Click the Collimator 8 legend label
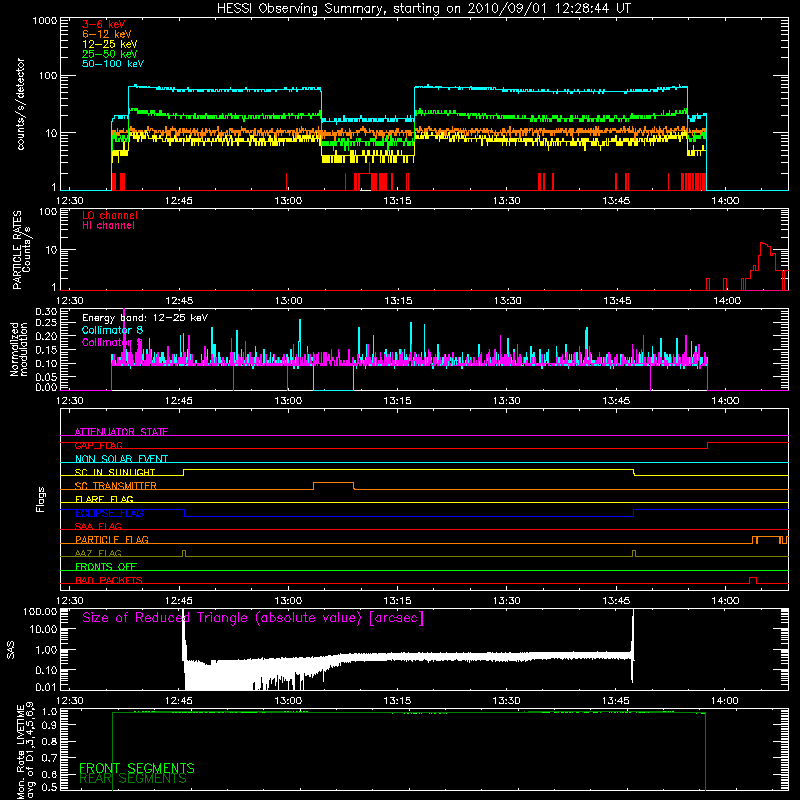Viewport: 800px width, 800px height. coord(112,330)
